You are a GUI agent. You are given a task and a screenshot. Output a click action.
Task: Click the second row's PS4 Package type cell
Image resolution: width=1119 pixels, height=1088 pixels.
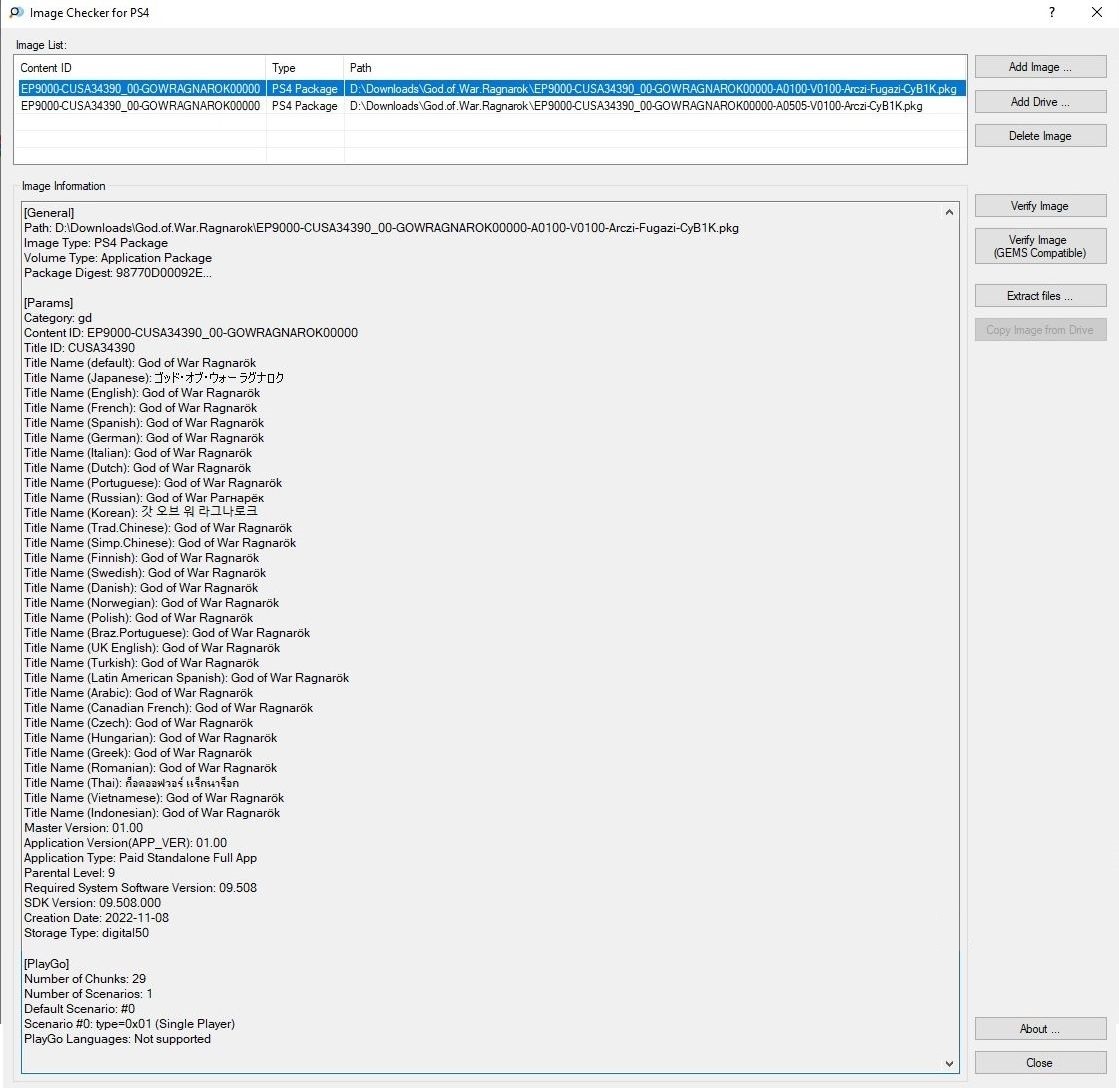click(305, 106)
